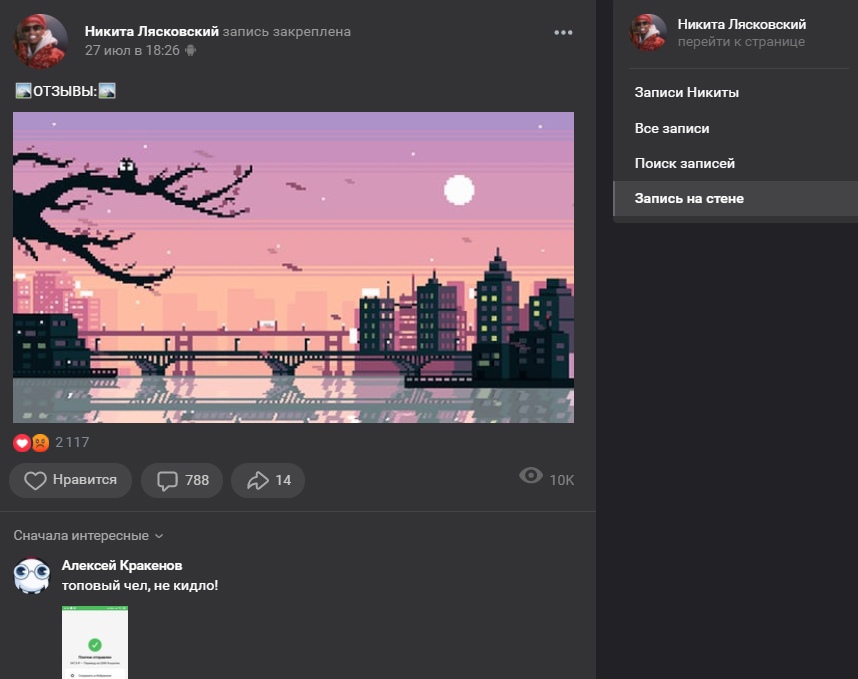Click Никита Лясковский avatar in right sidebar

(x=648, y=33)
